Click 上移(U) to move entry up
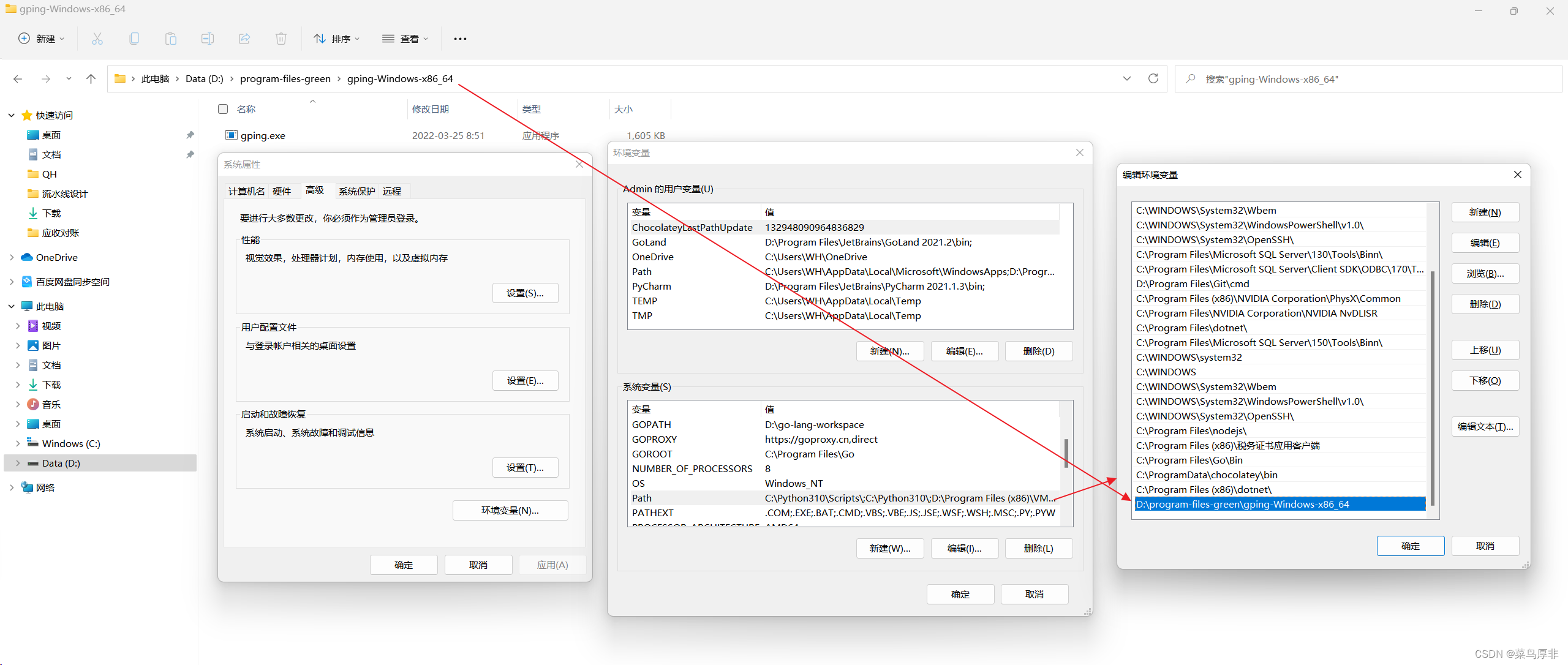 tap(1485, 350)
